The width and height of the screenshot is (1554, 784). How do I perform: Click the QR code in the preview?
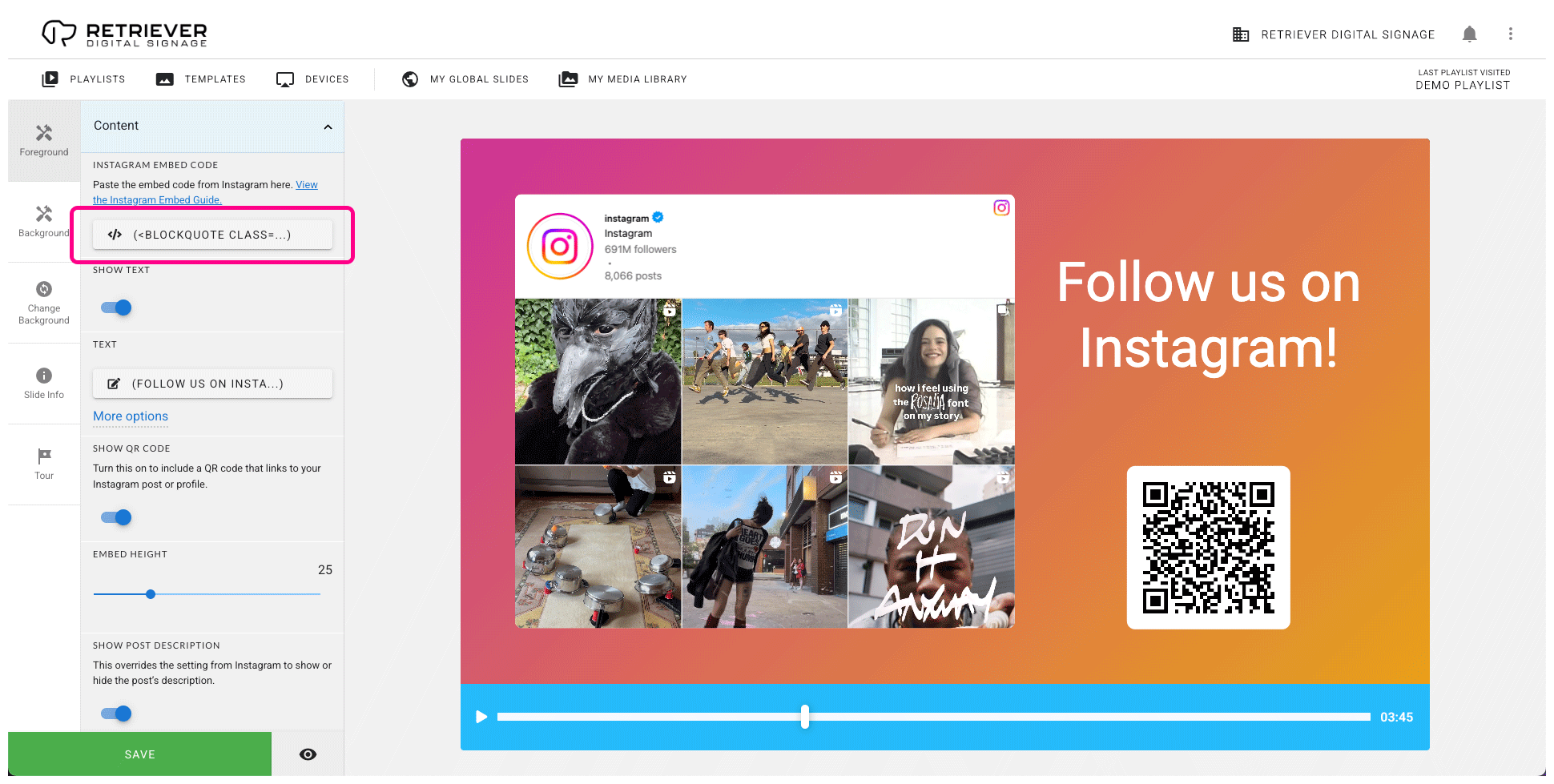tap(1209, 548)
